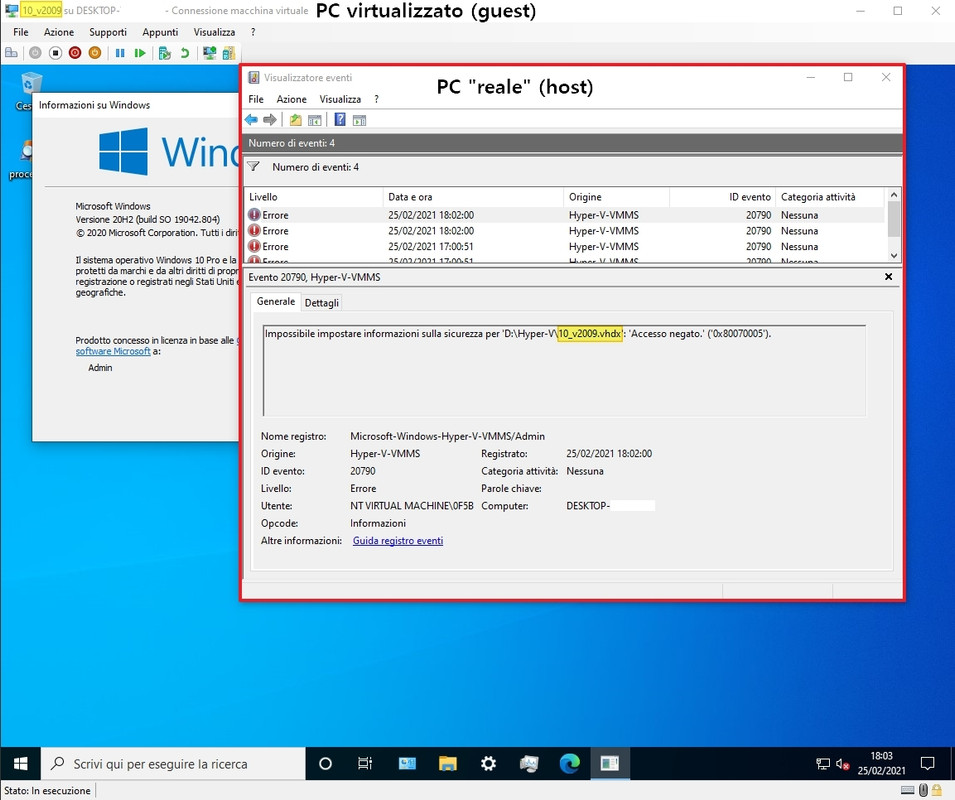Click the Ctrl+Alt+Del icon in VM toolbar
955x800 pixels.
click(x=11, y=53)
